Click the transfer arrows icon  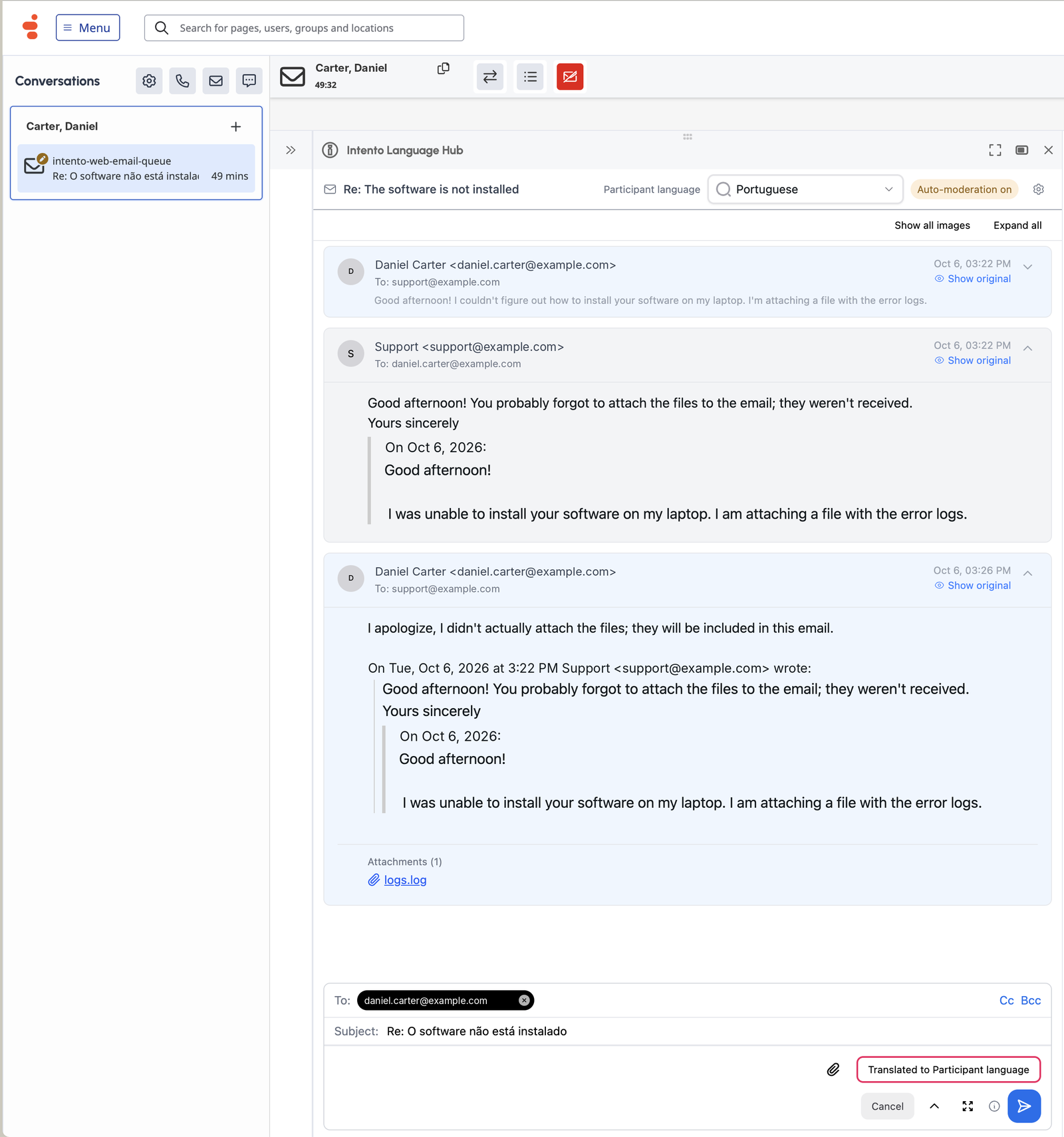pos(490,77)
